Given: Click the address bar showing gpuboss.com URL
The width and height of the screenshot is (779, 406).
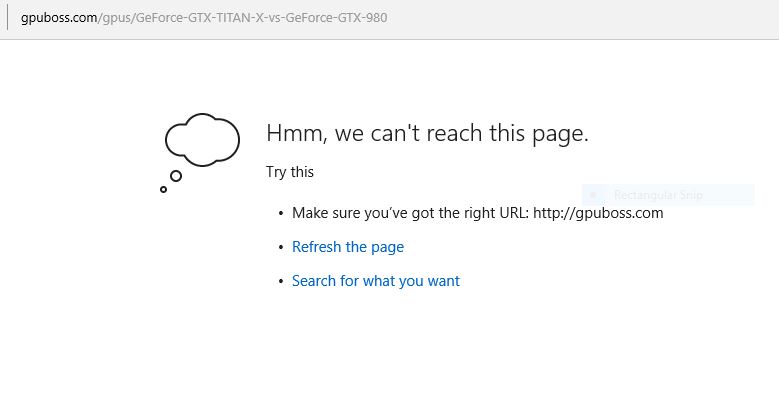Looking at the screenshot, I should coord(204,18).
